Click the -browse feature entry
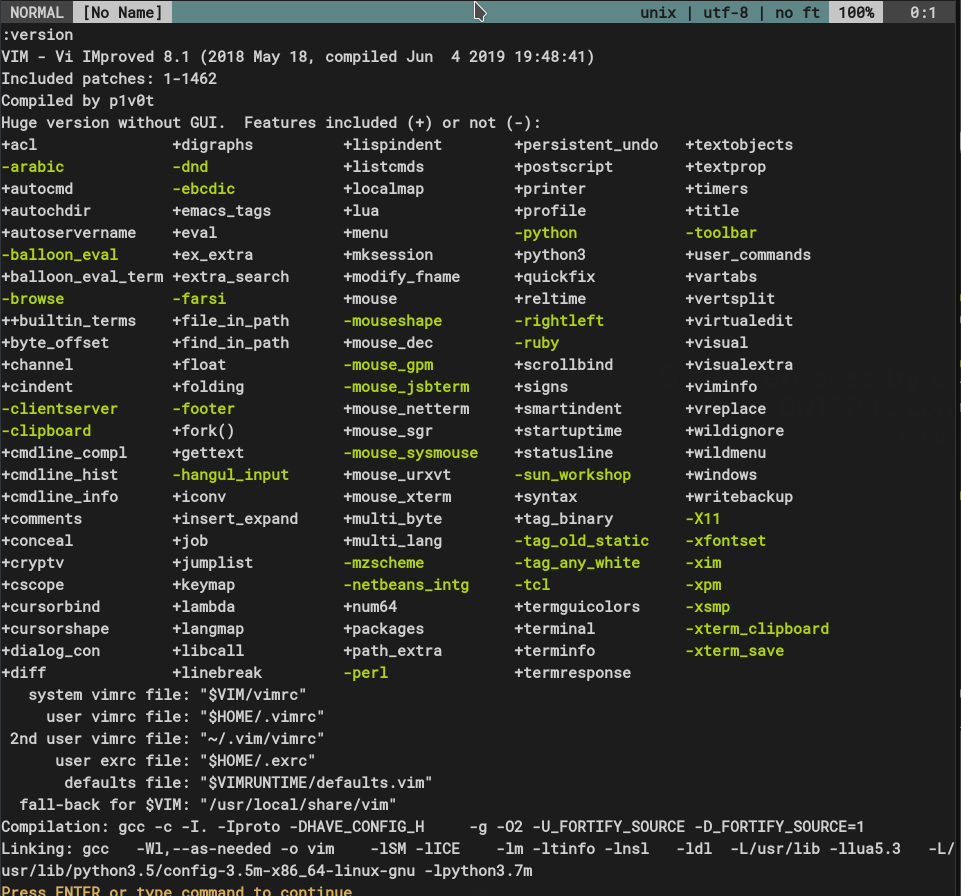 [x=32, y=299]
